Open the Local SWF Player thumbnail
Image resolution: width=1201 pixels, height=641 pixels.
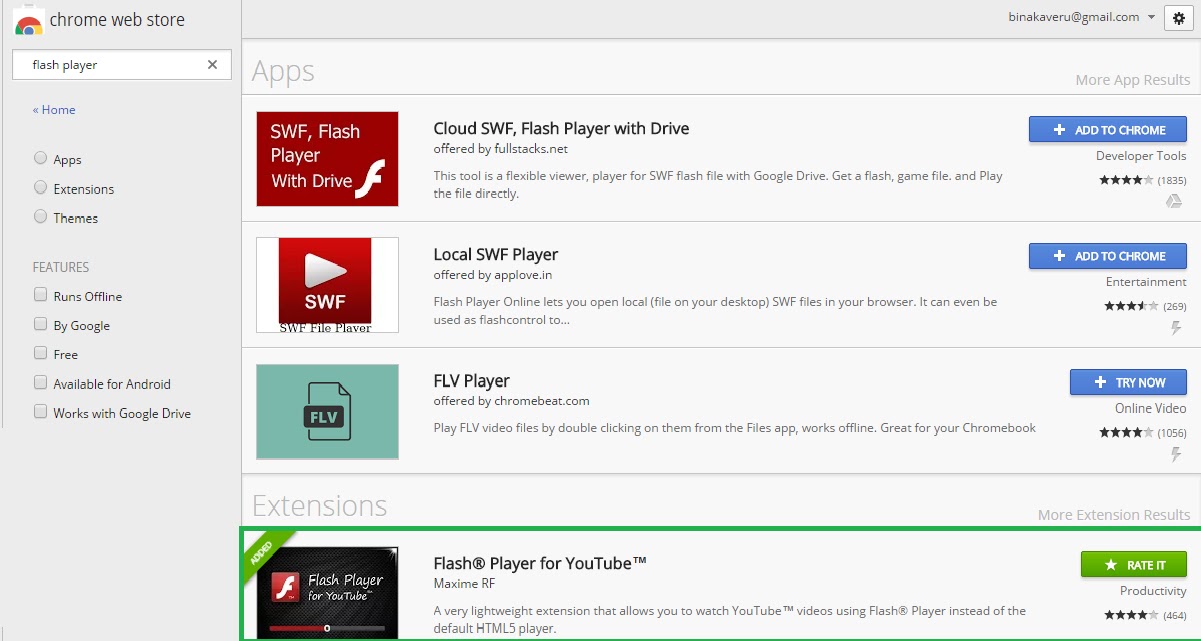pos(327,285)
